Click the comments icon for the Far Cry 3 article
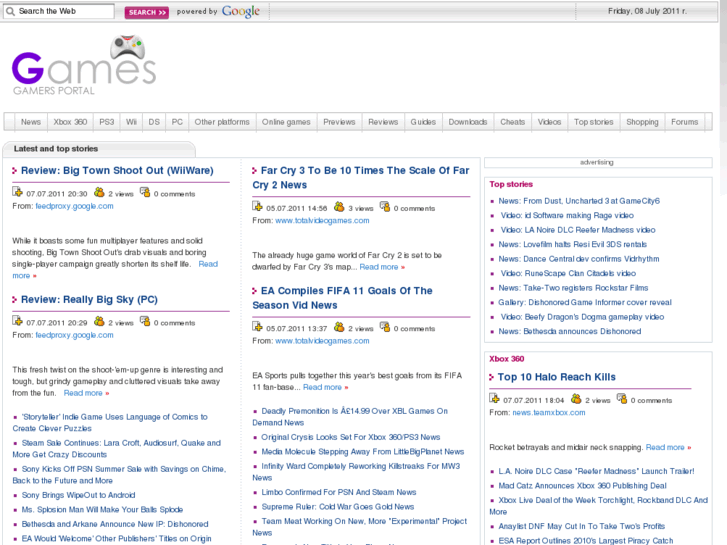The height and width of the screenshot is (545, 727). click(x=385, y=206)
